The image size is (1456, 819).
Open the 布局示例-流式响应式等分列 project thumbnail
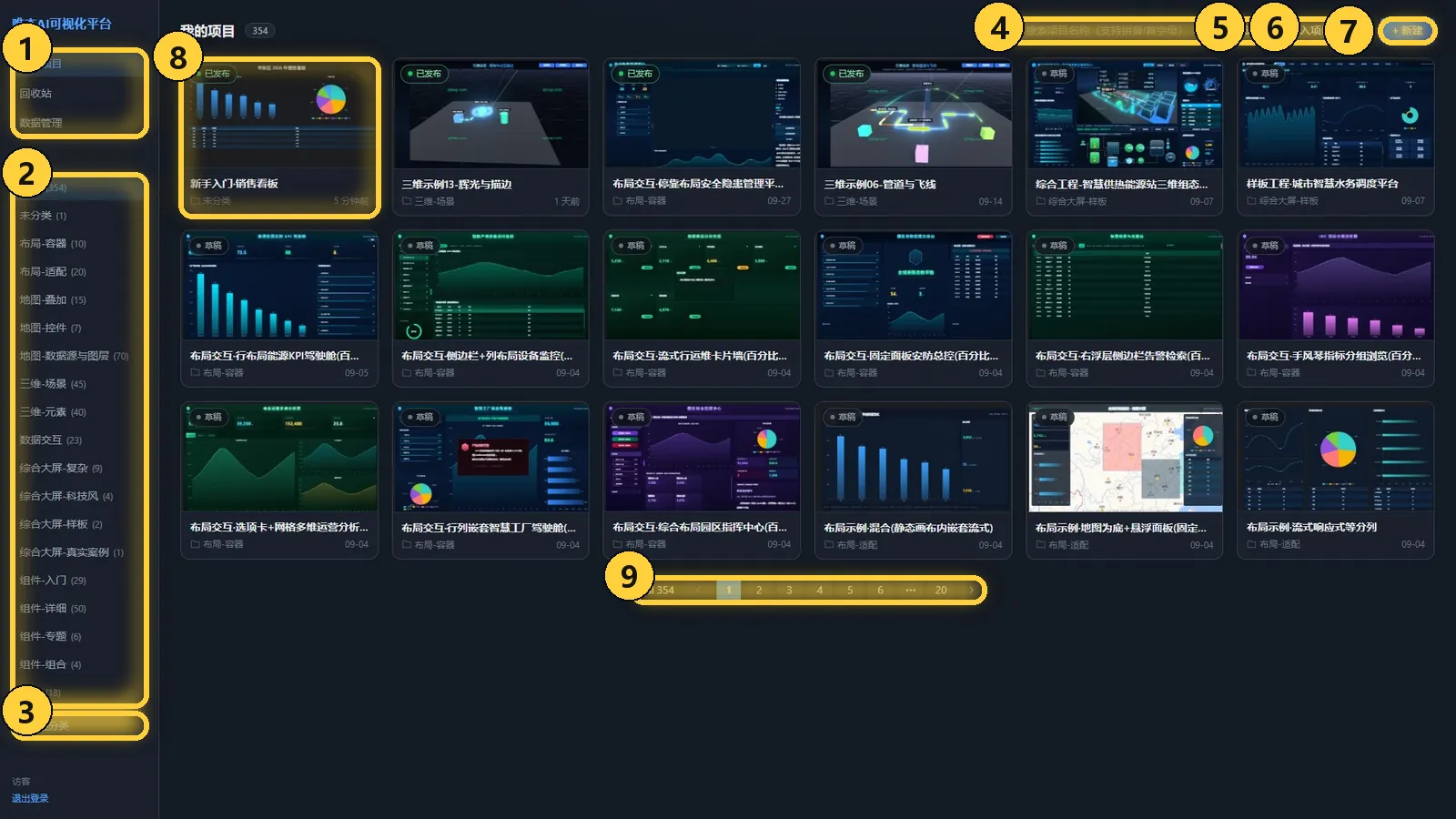[x=1336, y=458]
